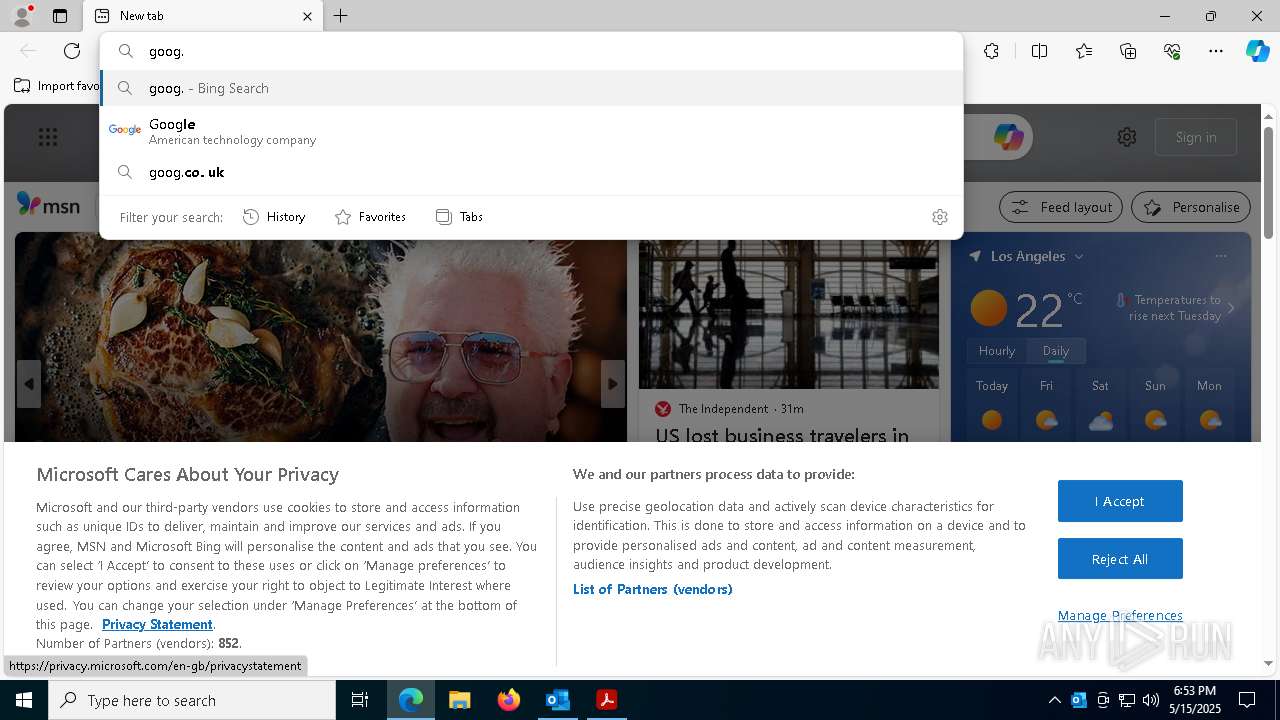Go to previous carousel story
The height and width of the screenshot is (720, 1280).
point(29,384)
